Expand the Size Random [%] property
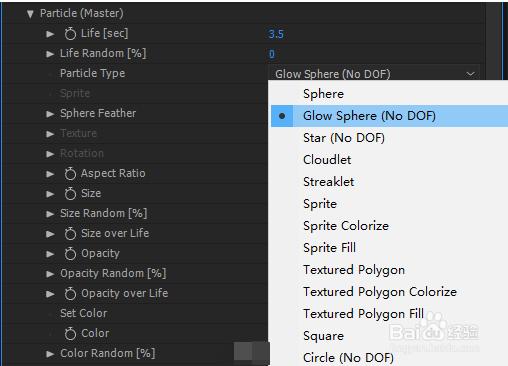The width and height of the screenshot is (508, 366). click(x=50, y=214)
